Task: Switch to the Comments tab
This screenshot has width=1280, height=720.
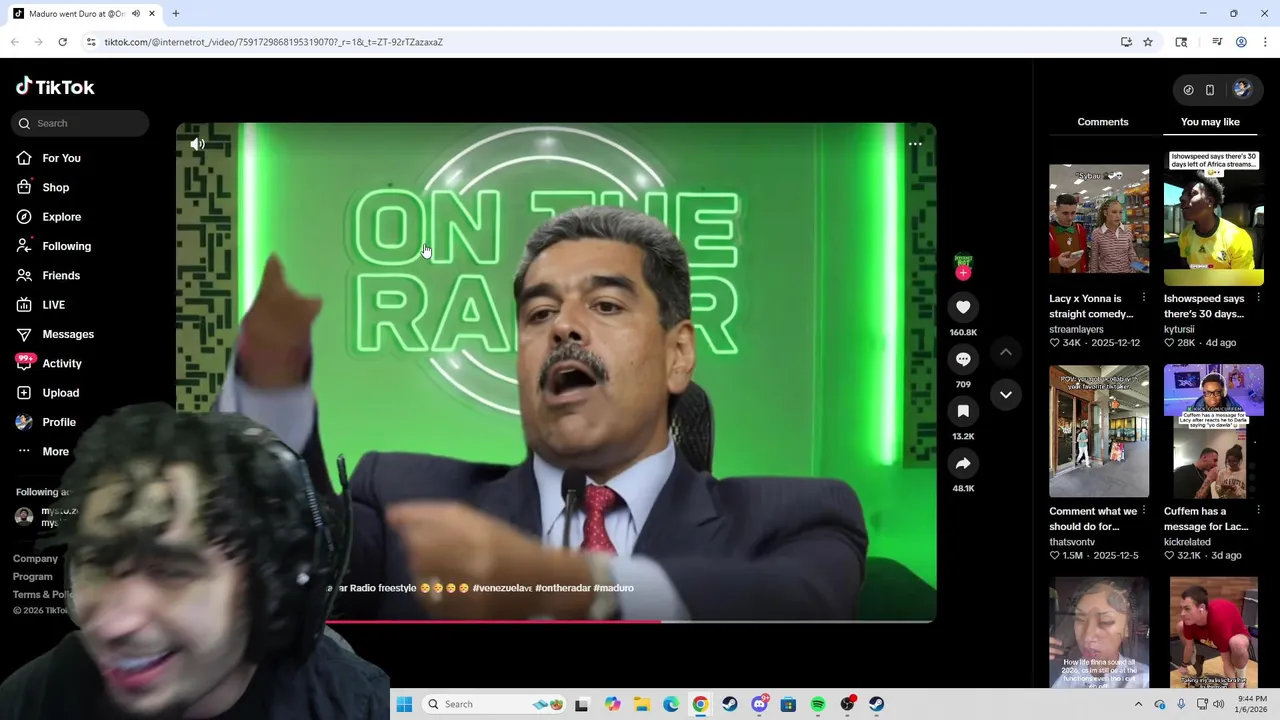Action: pos(1103,122)
